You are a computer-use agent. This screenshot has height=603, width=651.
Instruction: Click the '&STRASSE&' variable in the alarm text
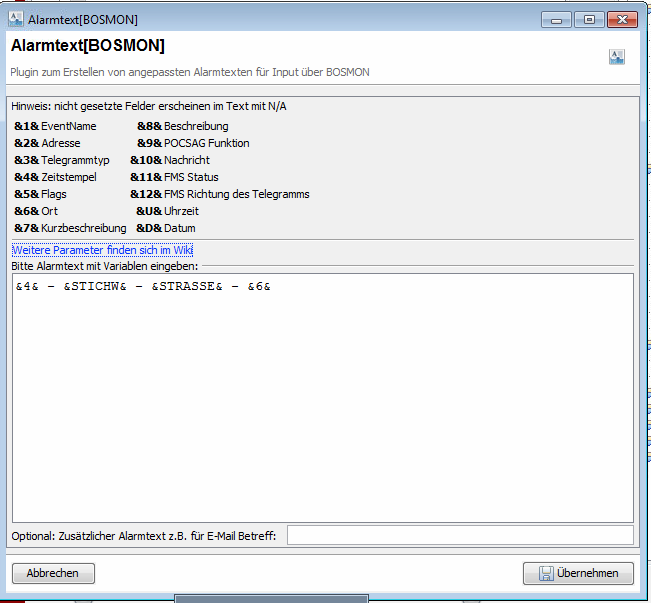(187, 286)
